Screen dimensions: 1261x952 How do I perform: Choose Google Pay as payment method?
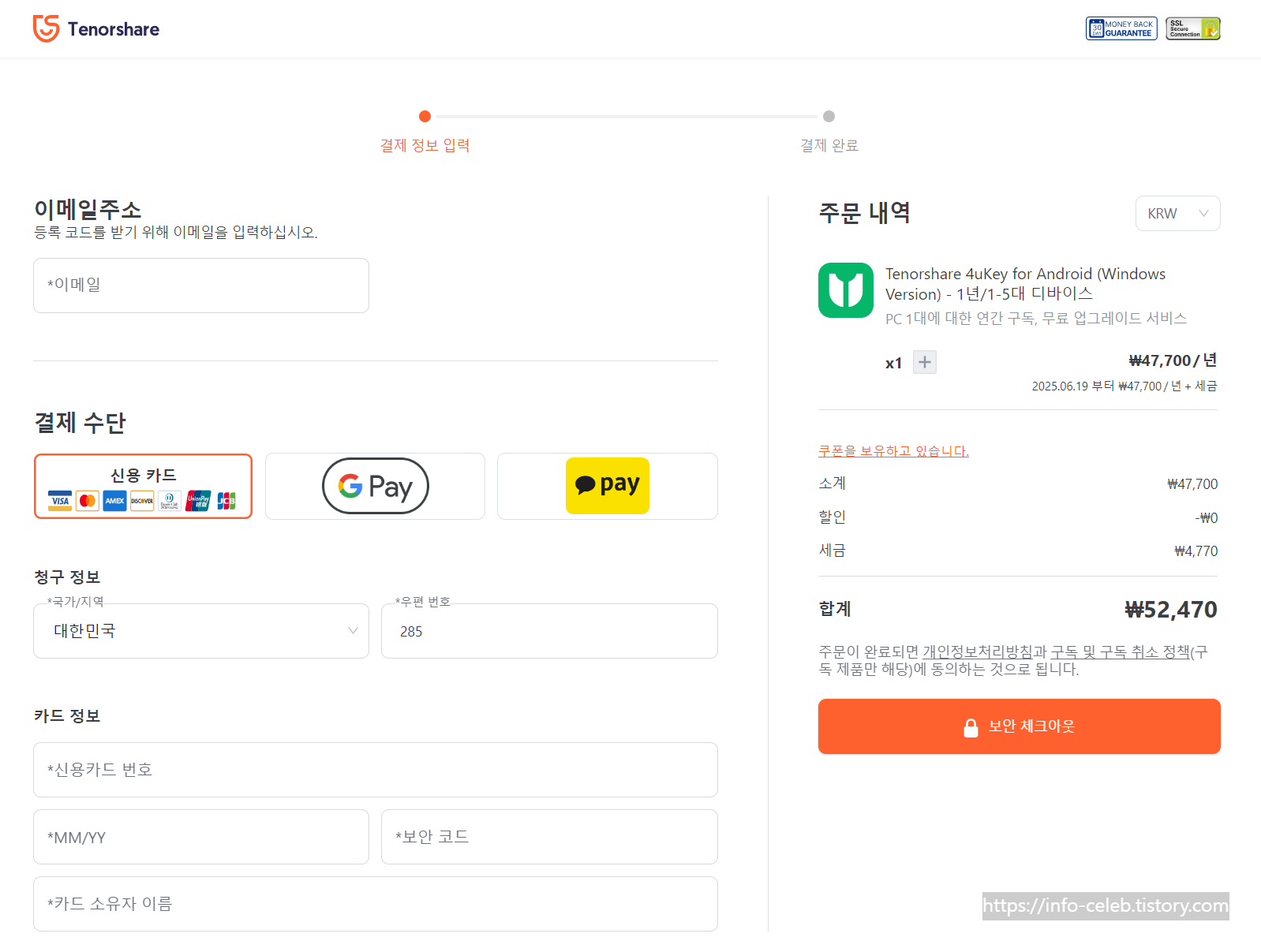(x=376, y=486)
